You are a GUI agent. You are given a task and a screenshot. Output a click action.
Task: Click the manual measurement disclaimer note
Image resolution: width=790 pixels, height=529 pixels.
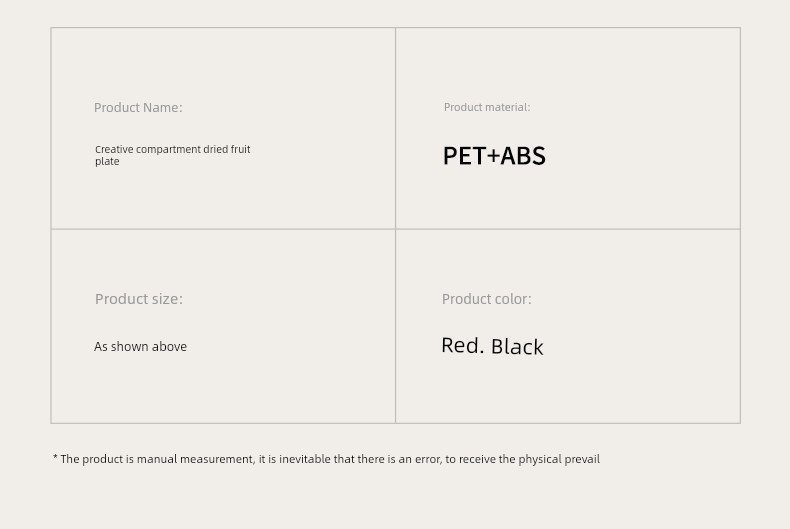point(326,459)
